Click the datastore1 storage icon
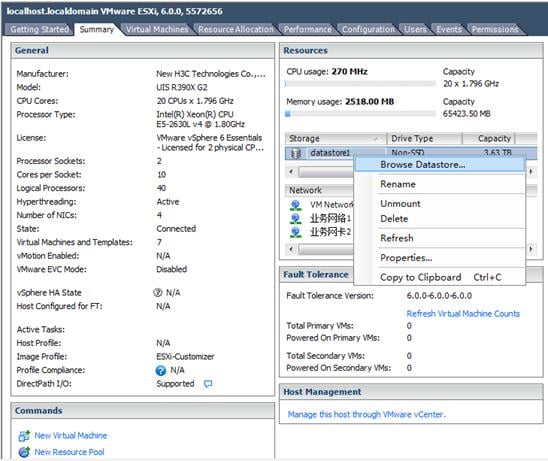Screen dimensions: 548x461 coord(296,153)
